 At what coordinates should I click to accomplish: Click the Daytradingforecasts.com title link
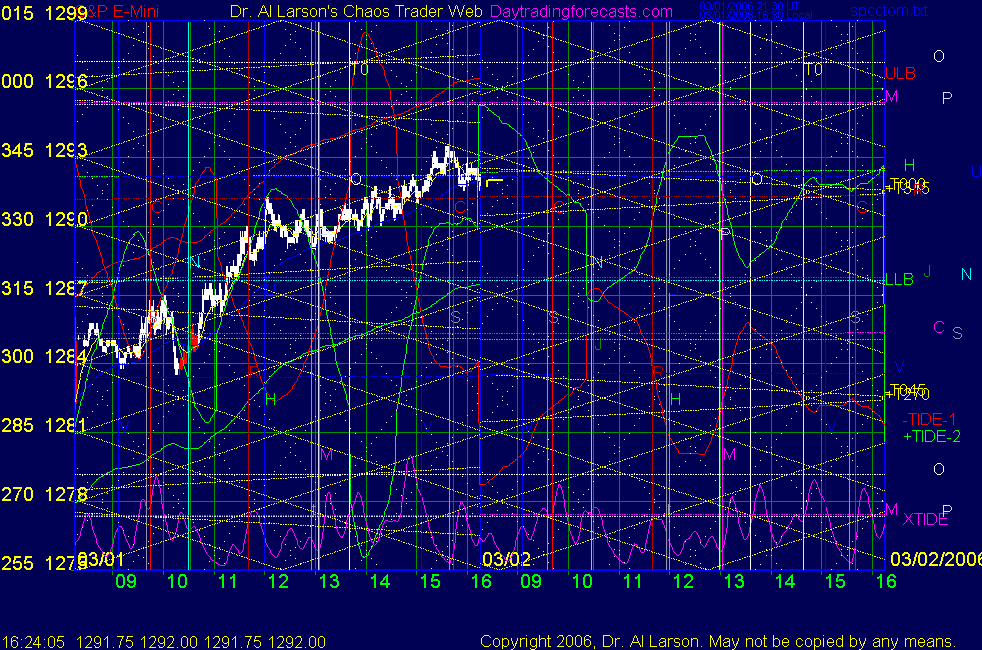(x=581, y=11)
